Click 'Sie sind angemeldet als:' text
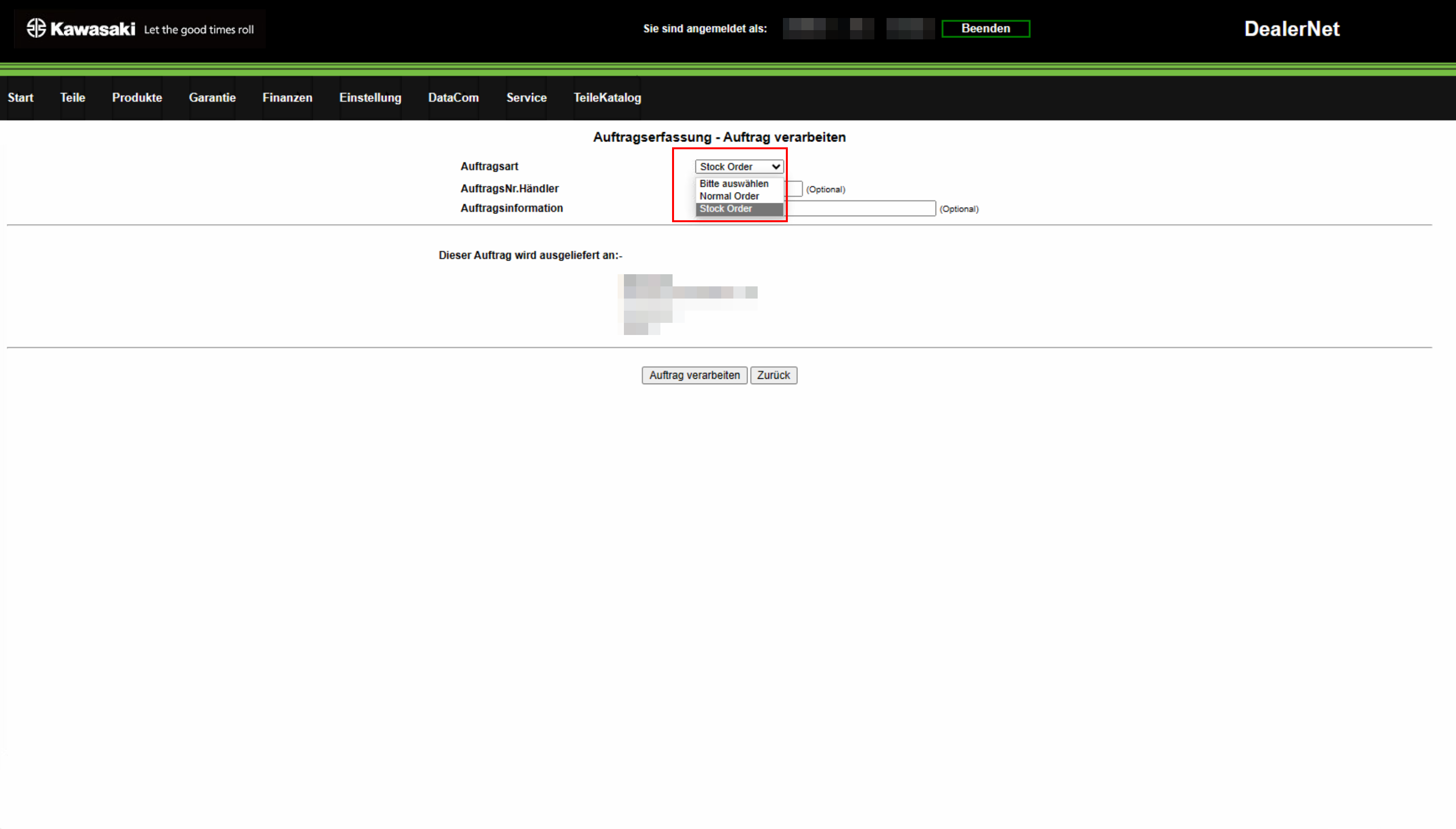Image resolution: width=1456 pixels, height=829 pixels. [x=705, y=29]
